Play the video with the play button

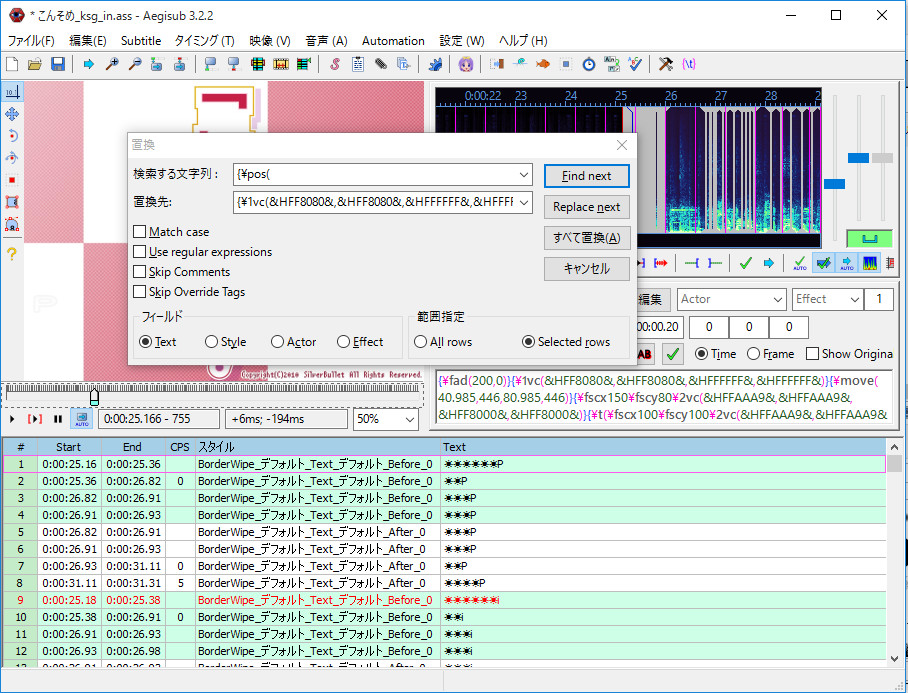click(12, 419)
